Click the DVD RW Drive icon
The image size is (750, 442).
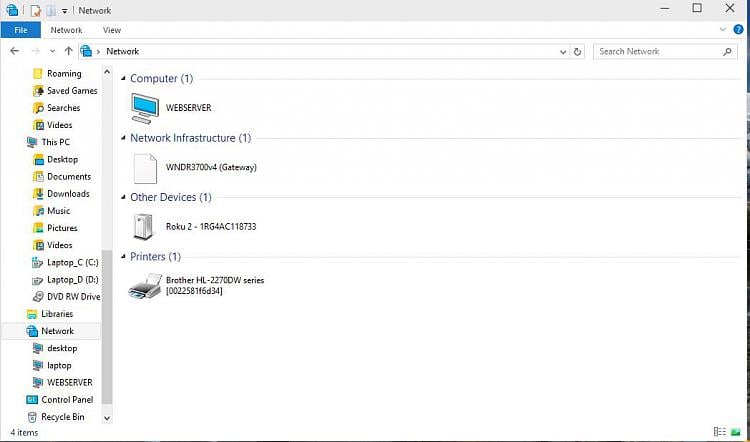click(x=38, y=297)
